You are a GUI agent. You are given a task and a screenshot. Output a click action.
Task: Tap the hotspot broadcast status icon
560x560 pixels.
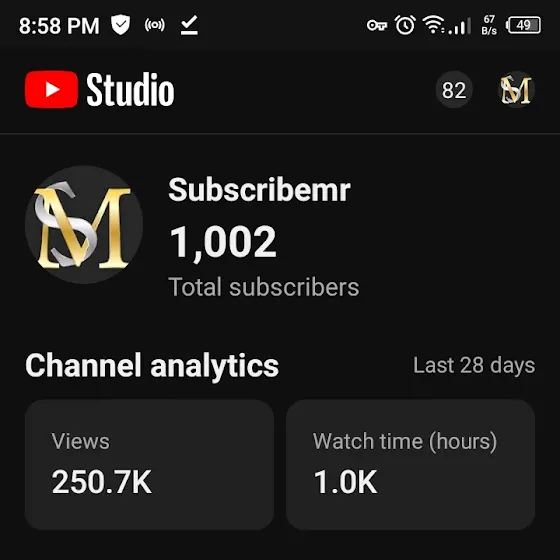(x=155, y=25)
